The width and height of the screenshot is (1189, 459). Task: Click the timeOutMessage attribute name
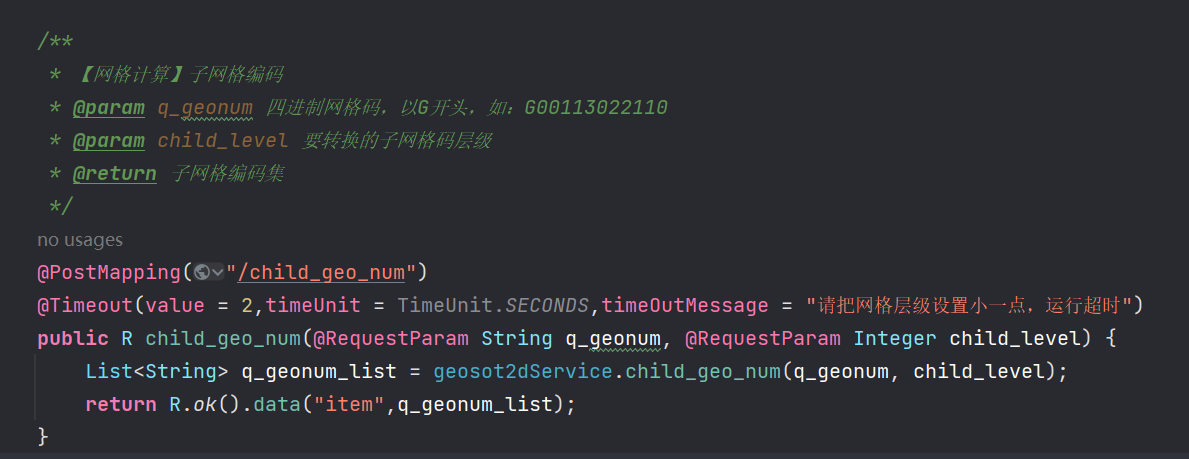point(685,305)
